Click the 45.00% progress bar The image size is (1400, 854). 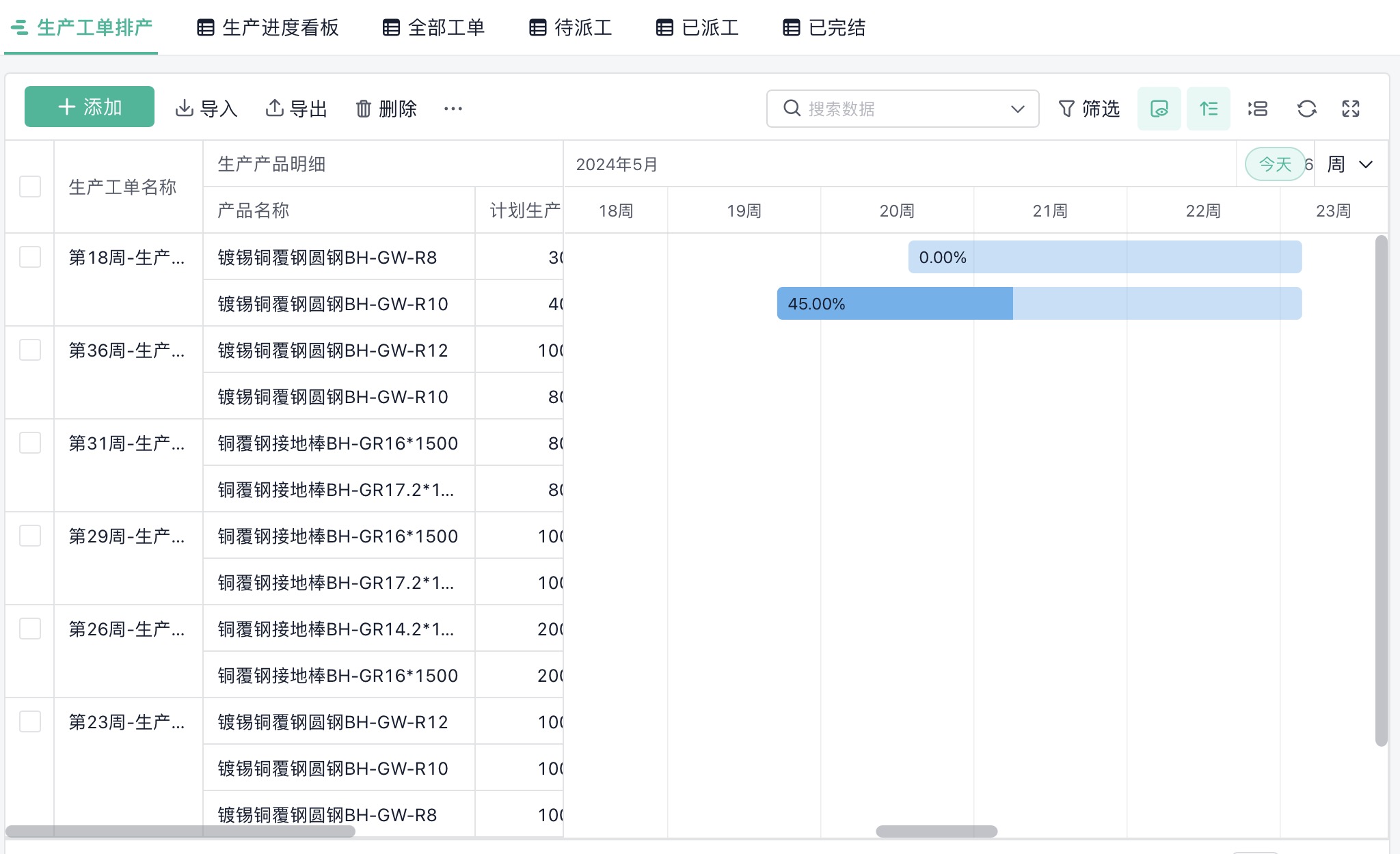pyautogui.click(x=894, y=303)
